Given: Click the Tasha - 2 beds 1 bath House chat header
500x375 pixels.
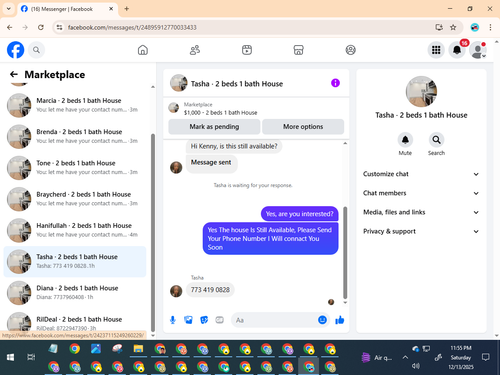Looking at the screenshot, I should point(236,84).
